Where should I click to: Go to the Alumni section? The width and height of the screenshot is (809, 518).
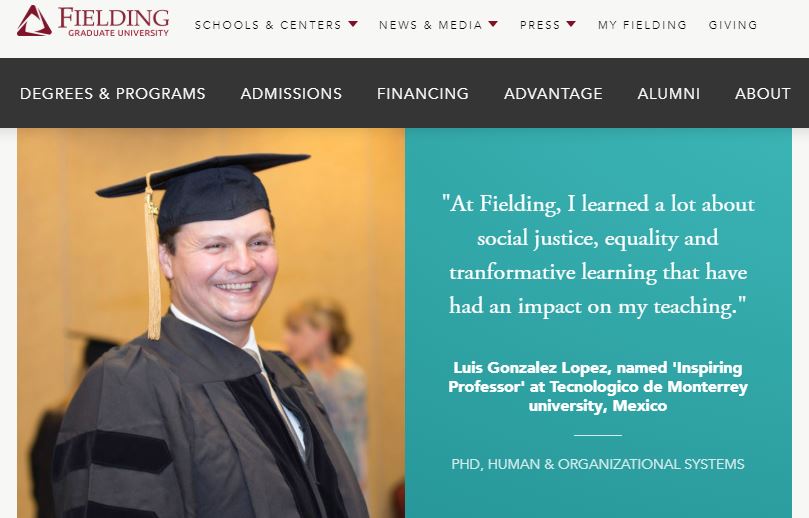(669, 93)
